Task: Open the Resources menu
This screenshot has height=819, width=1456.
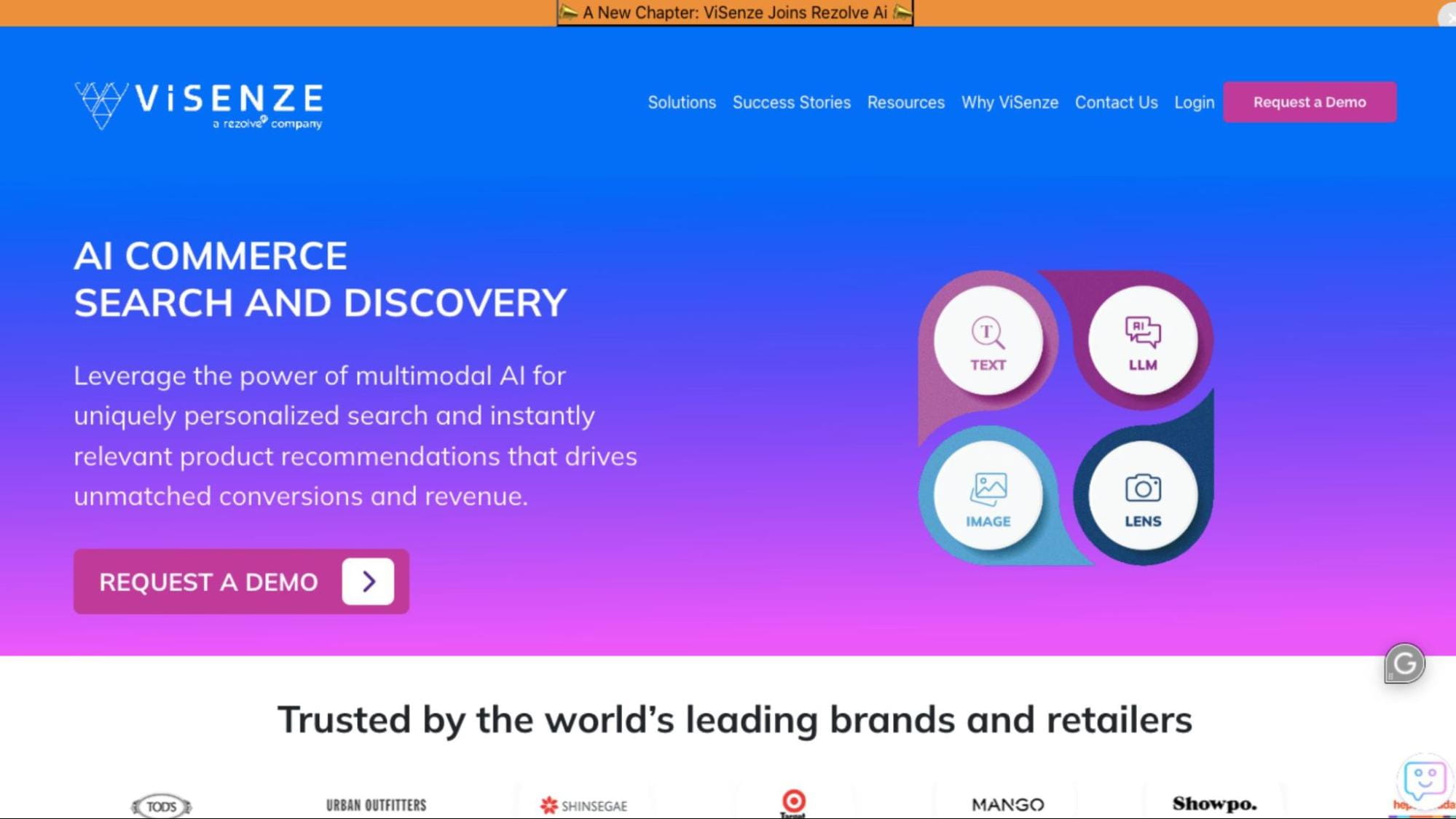Action: (905, 103)
